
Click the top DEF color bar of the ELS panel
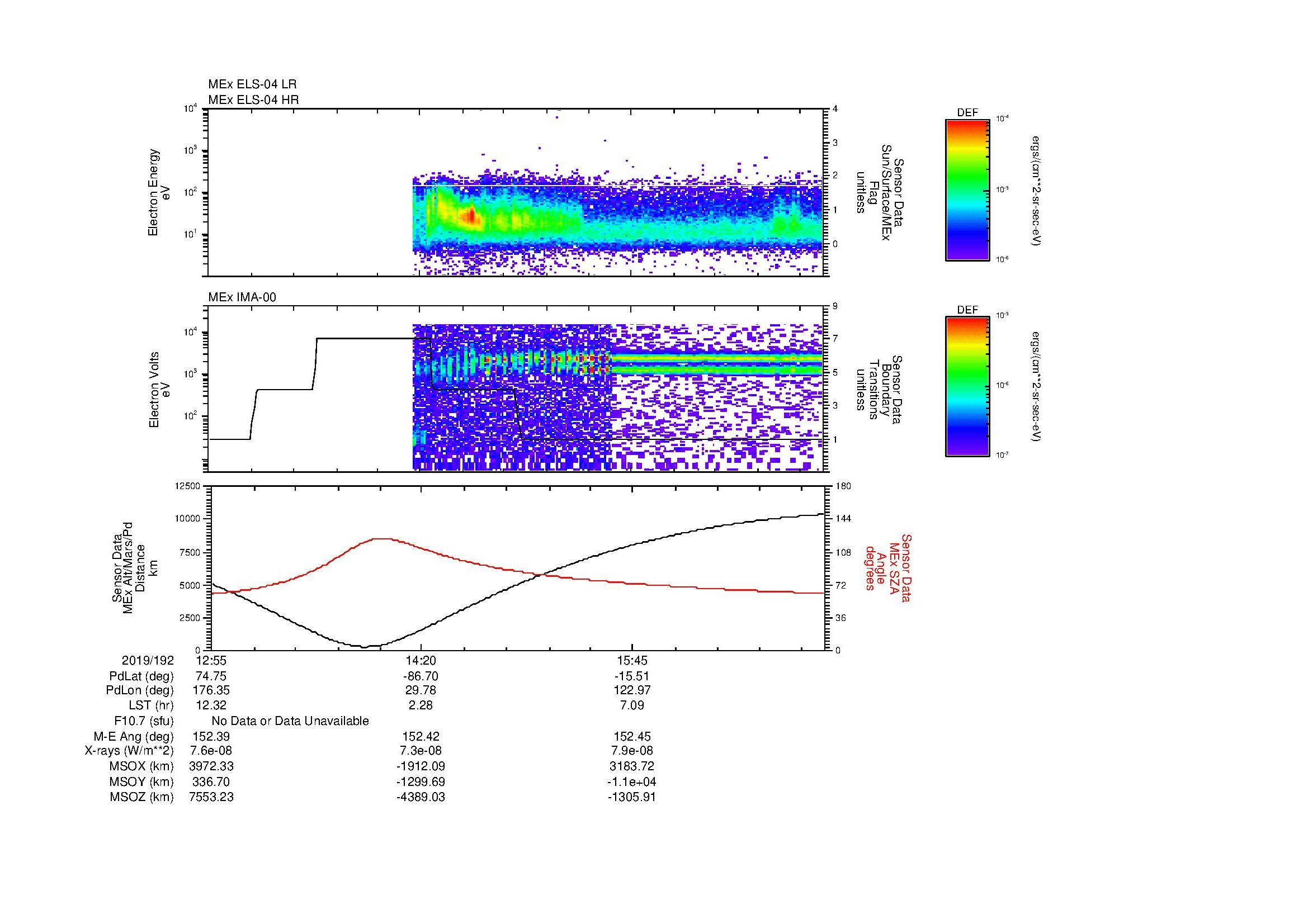coord(967,189)
